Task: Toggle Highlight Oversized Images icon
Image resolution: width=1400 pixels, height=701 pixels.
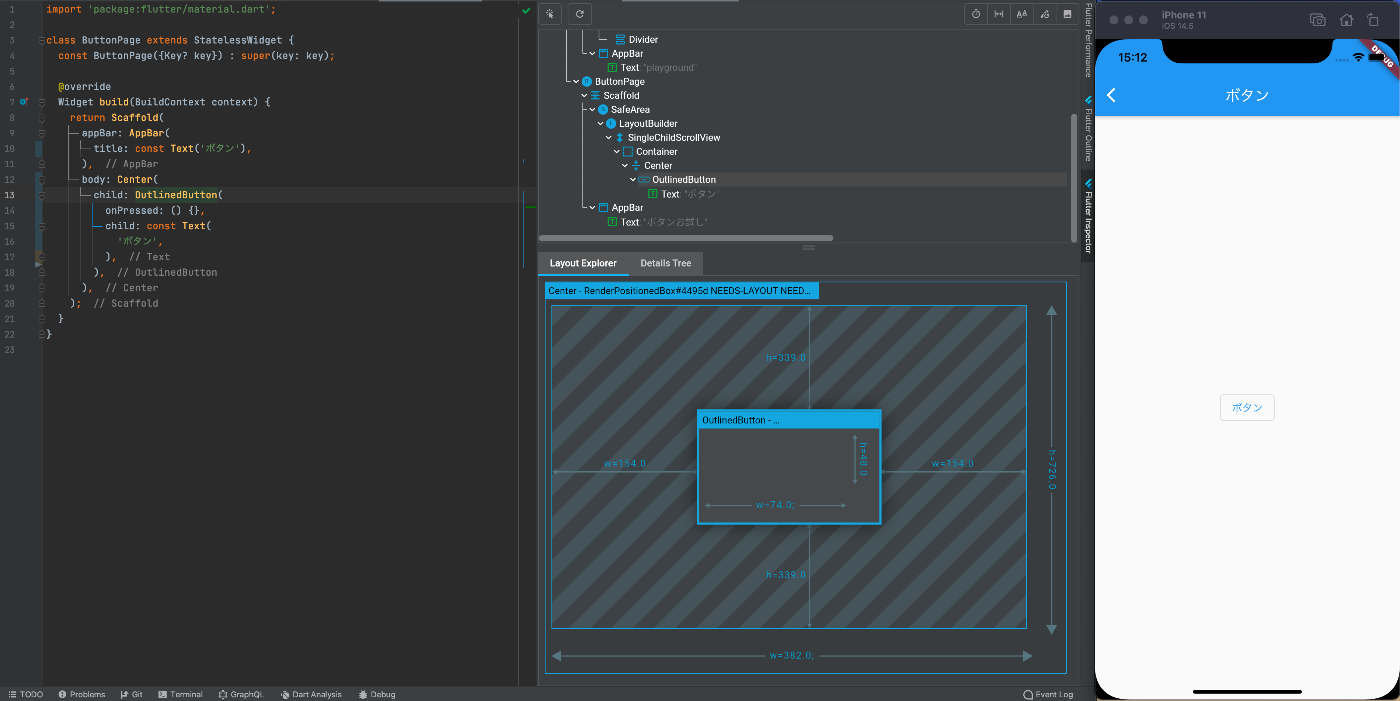Action: 1067,14
